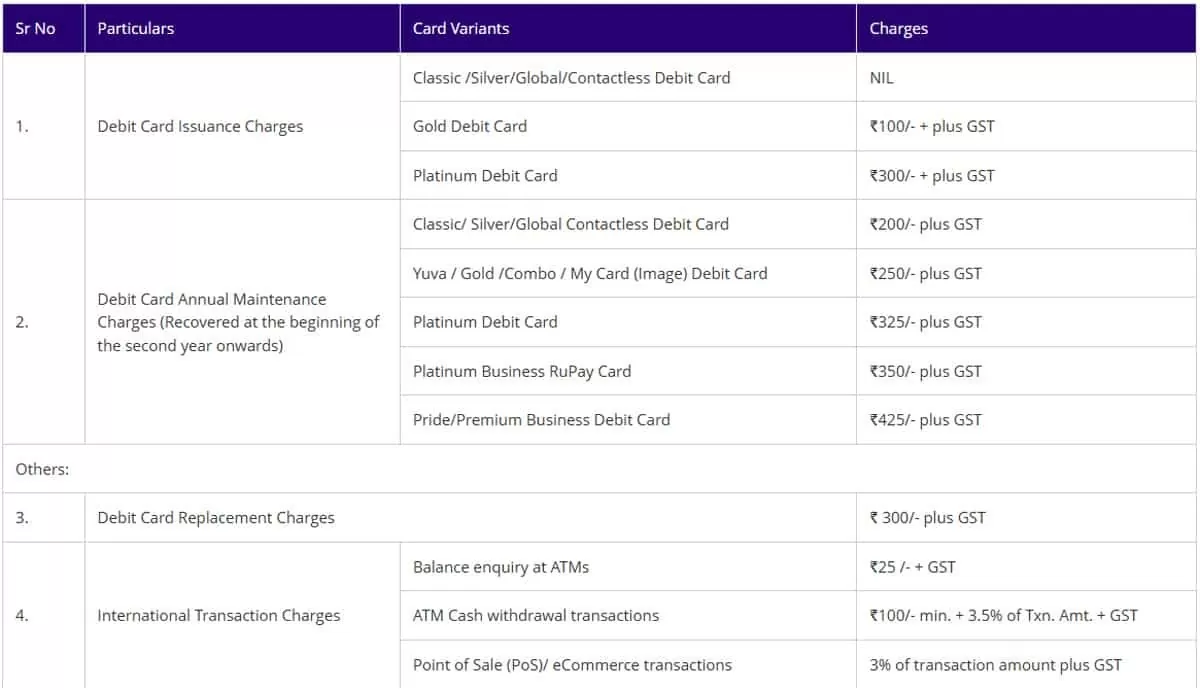Click the Particulars column header

136,28
